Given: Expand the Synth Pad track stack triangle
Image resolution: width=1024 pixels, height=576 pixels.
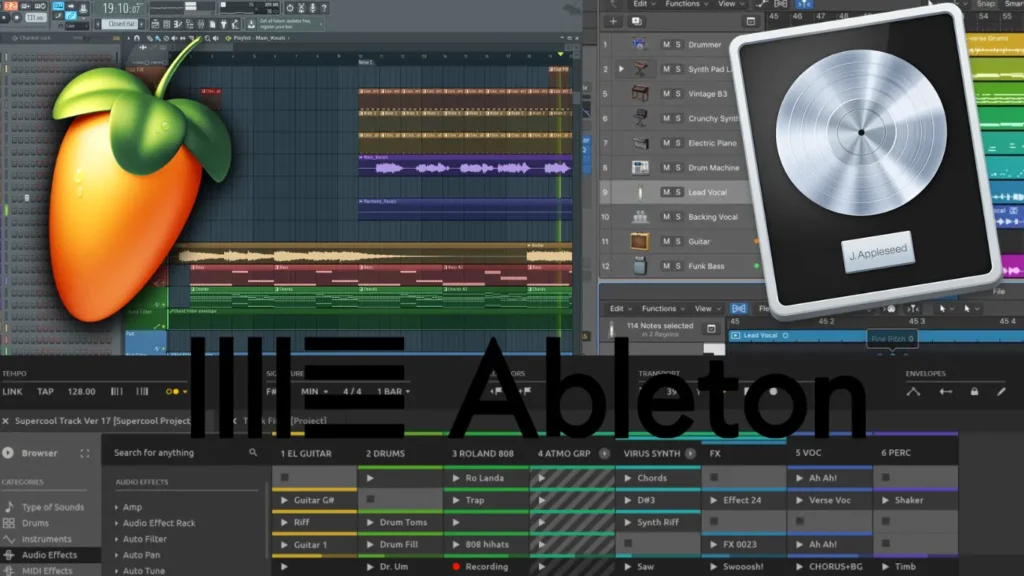Looking at the screenshot, I should point(621,69).
